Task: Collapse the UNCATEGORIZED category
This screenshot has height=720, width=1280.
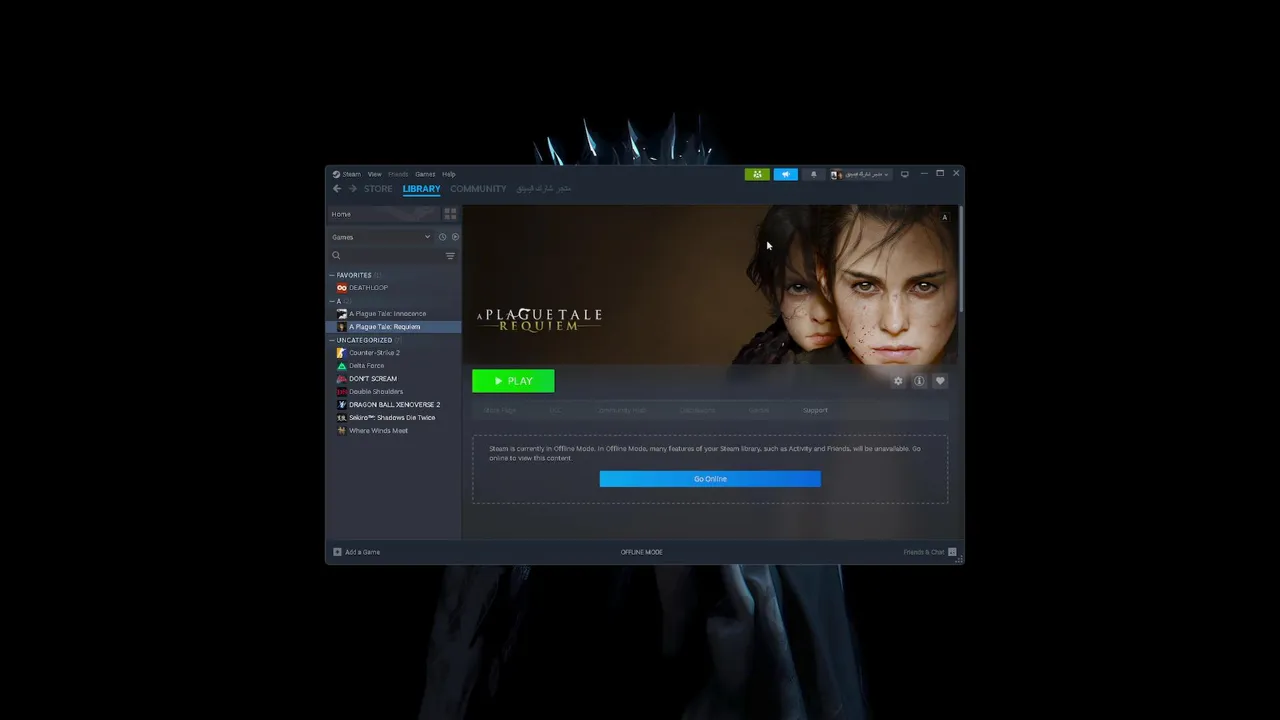Action: (332, 340)
